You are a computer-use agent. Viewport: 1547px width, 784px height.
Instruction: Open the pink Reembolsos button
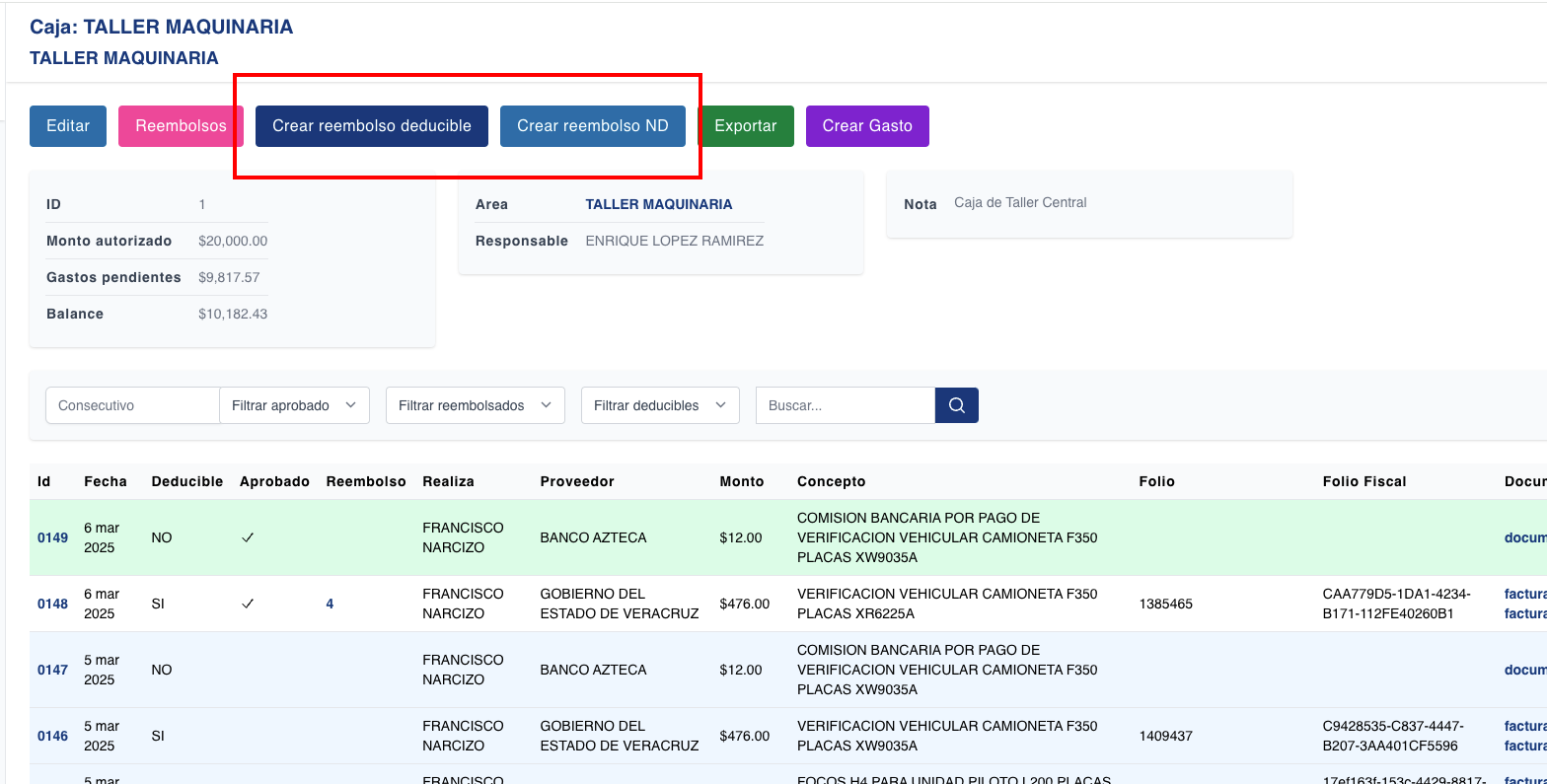[x=181, y=126]
